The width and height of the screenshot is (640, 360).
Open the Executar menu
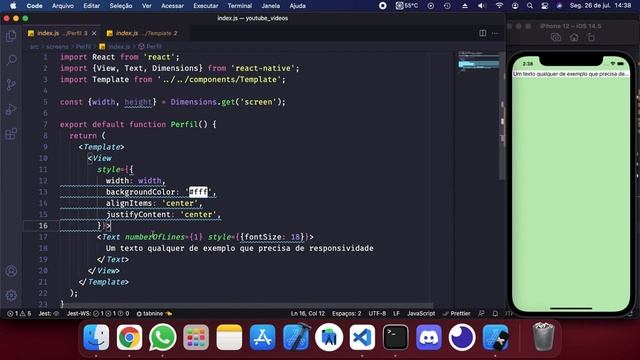click(206, 6)
